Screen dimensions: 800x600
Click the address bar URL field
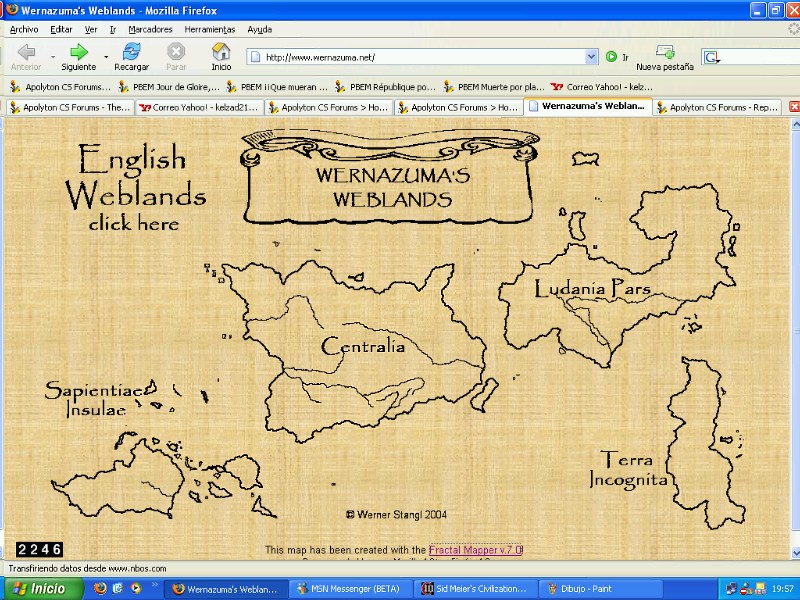[420, 57]
